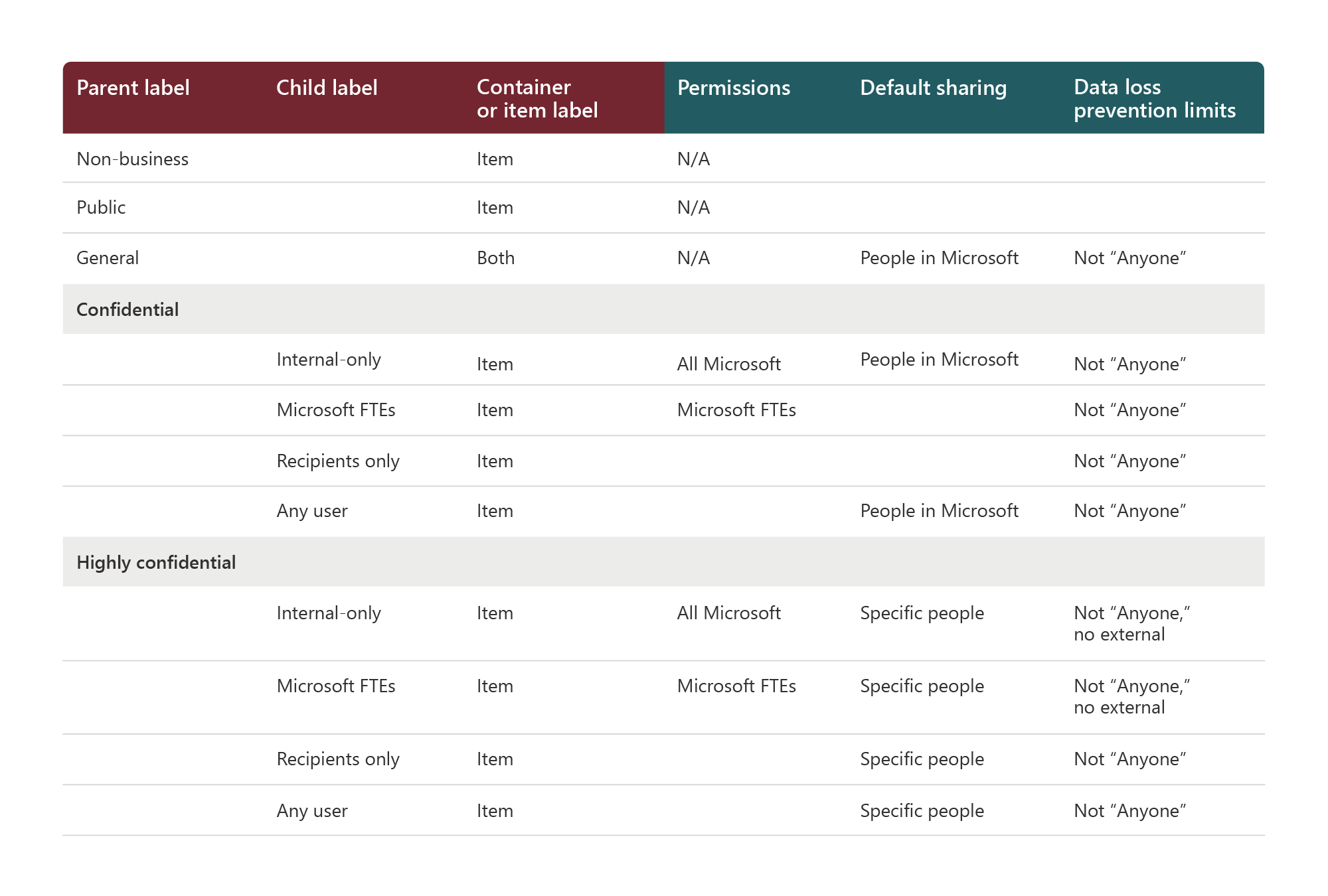Select the 'Confidential' section heading

(127, 310)
